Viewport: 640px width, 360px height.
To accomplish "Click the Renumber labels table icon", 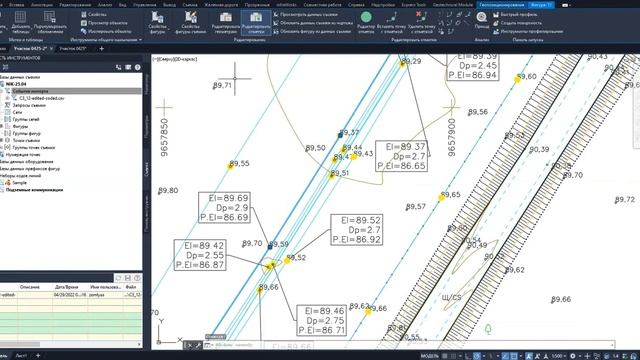I will tap(50, 18).
